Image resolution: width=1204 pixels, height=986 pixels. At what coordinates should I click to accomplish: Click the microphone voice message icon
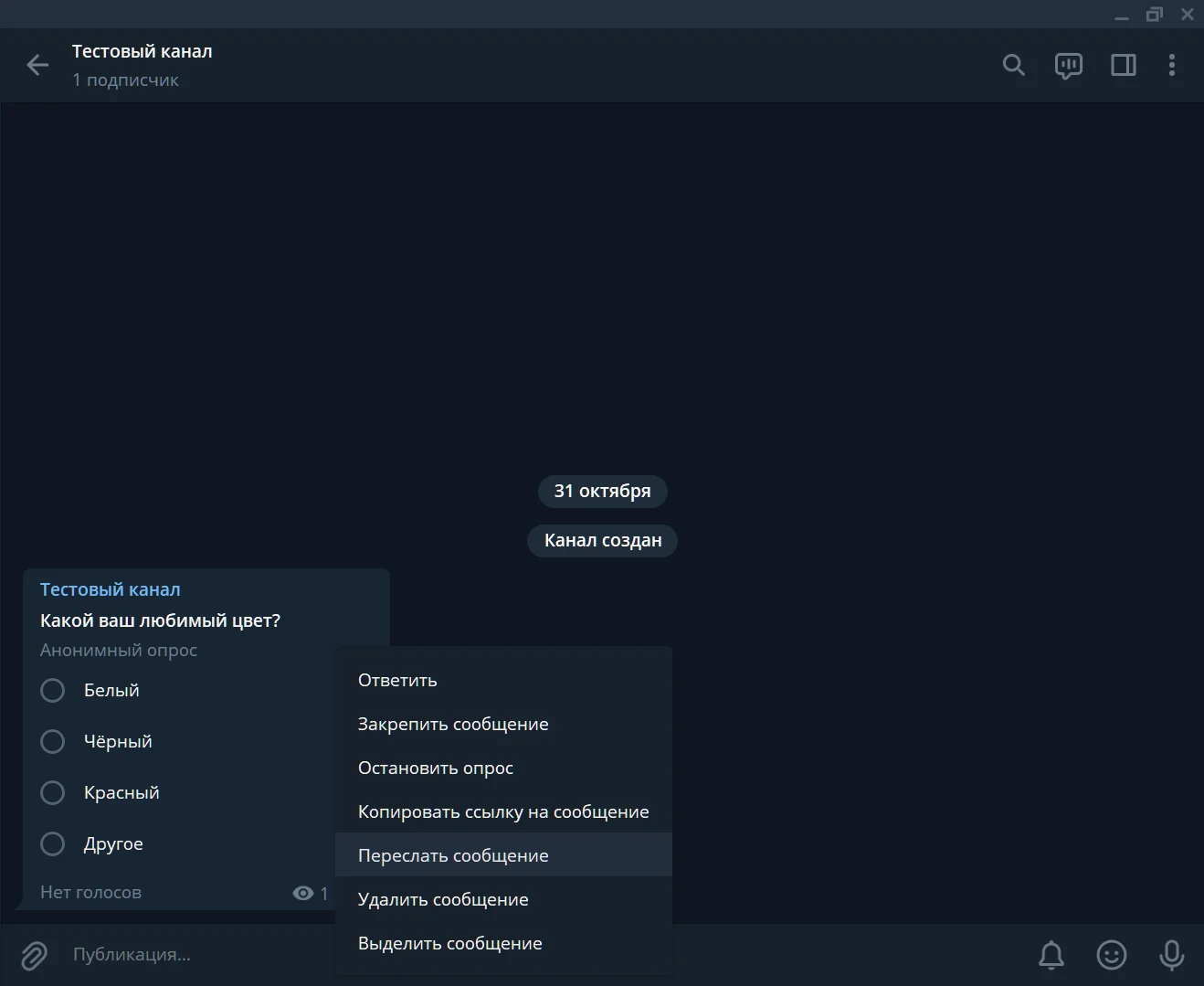[1171, 955]
